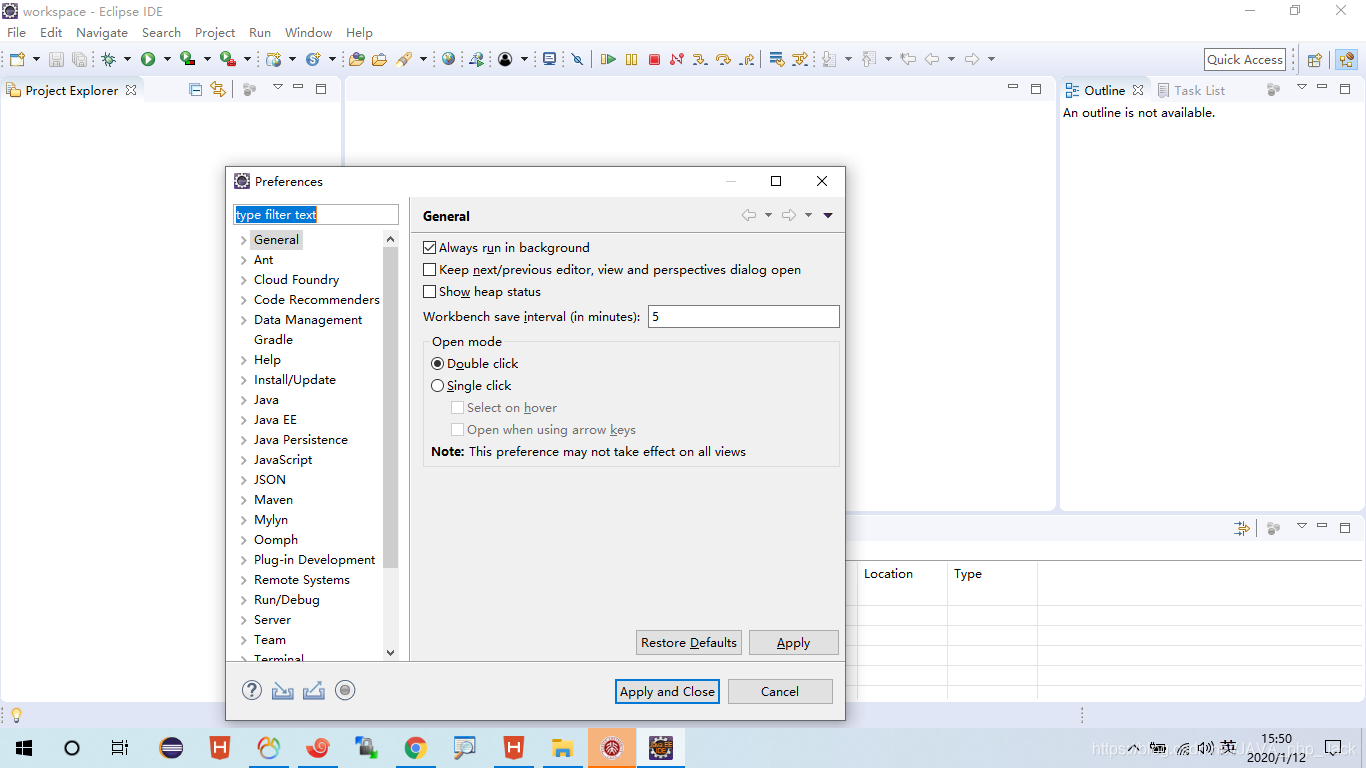Viewport: 1366px width, 768px height.
Task: Click the Oomph preference recorder icon
Action: tap(345, 690)
